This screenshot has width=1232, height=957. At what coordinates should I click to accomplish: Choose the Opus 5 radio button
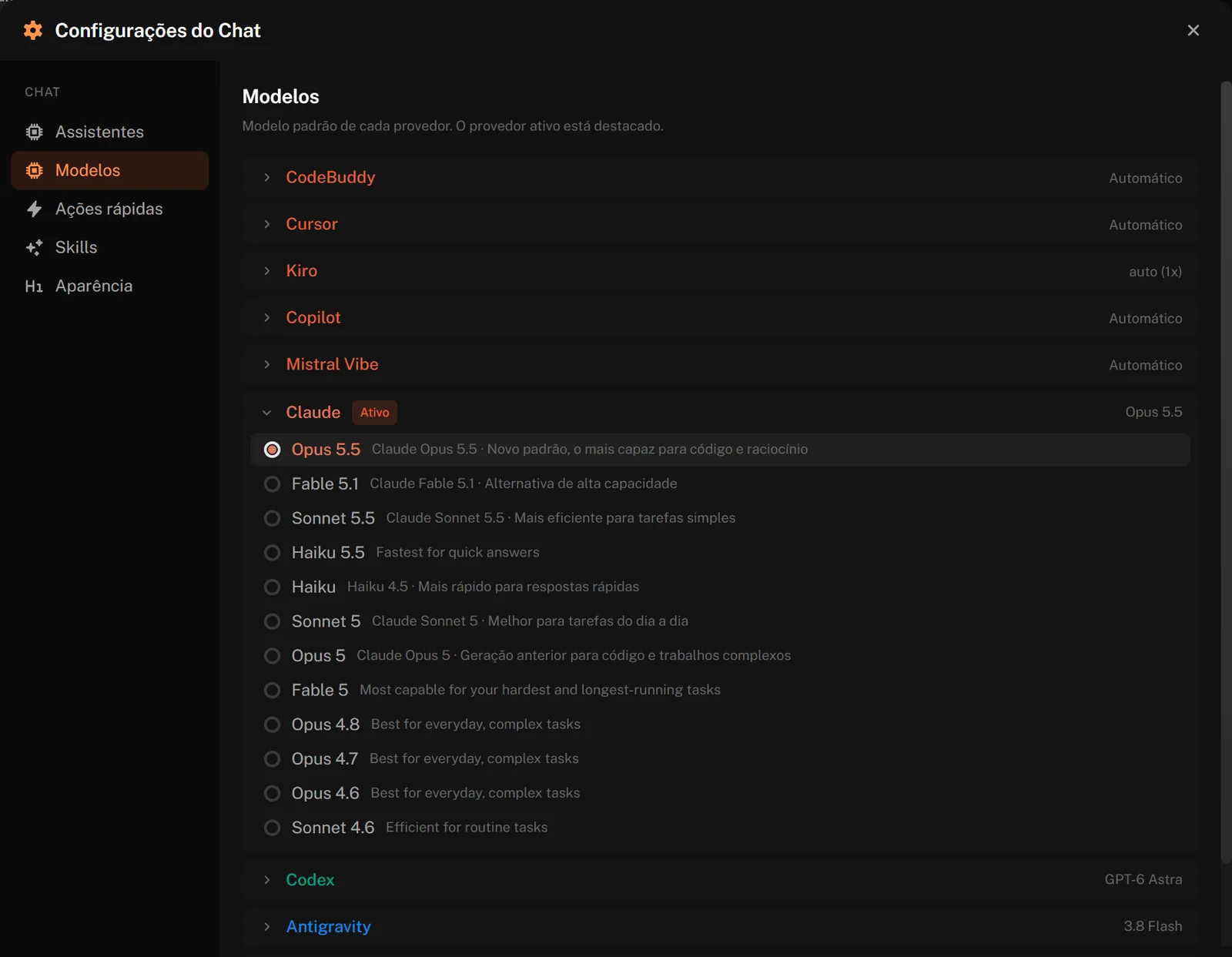(x=272, y=656)
